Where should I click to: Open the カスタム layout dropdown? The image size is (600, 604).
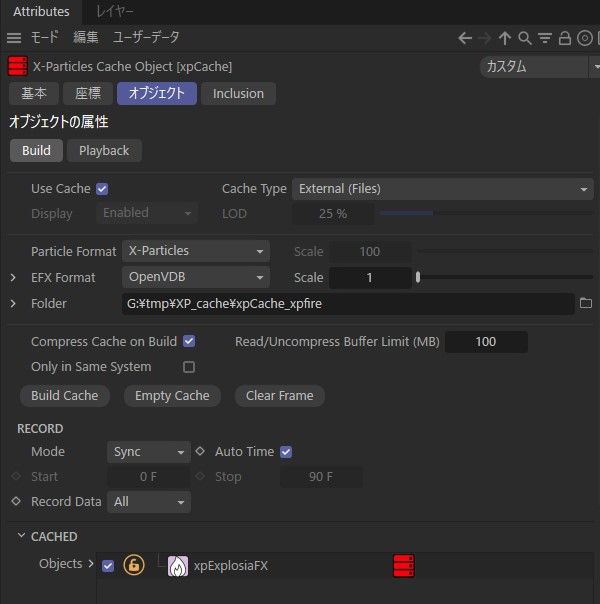pos(538,67)
